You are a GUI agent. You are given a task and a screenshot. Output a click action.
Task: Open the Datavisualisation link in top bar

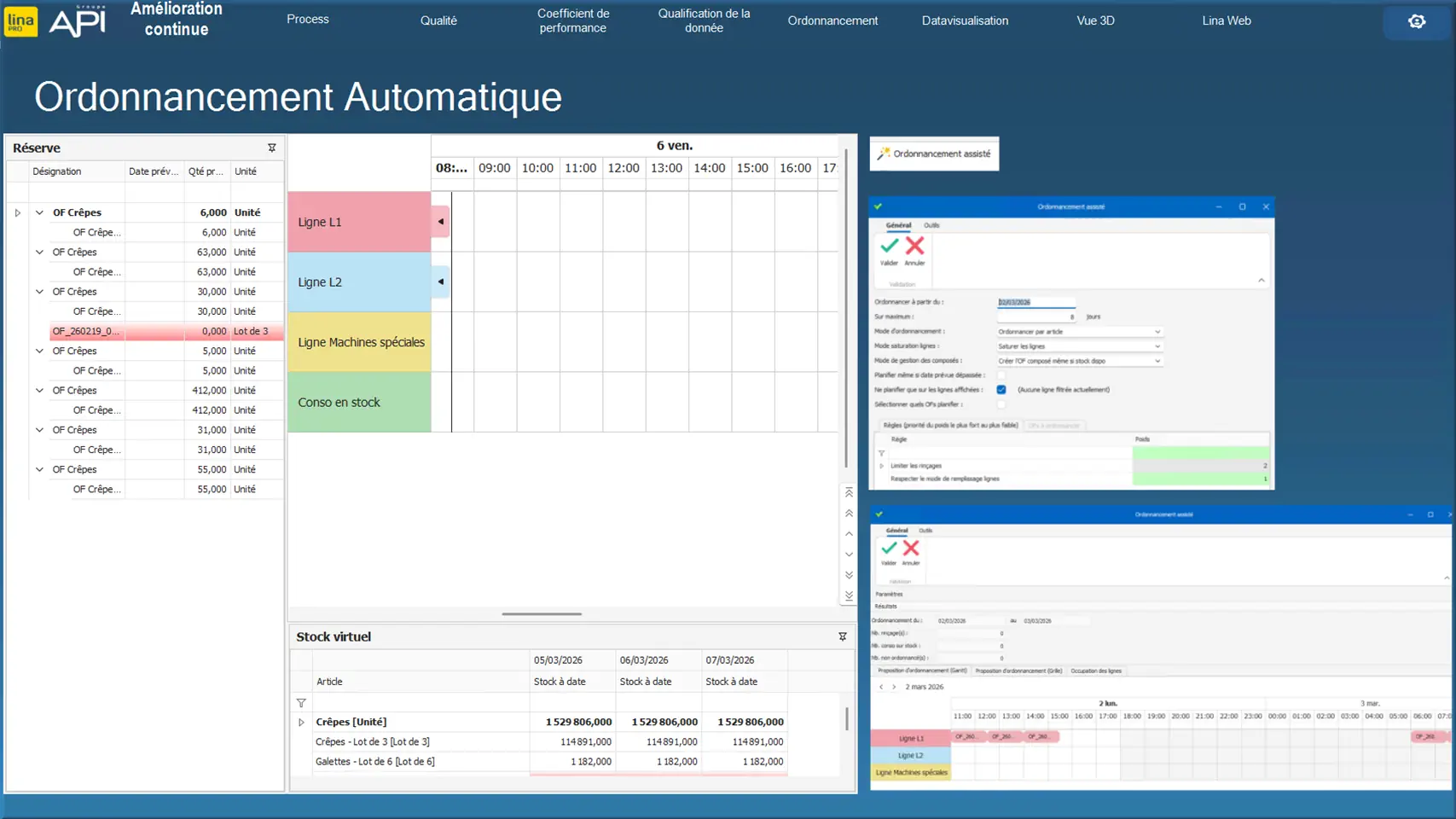click(x=964, y=20)
